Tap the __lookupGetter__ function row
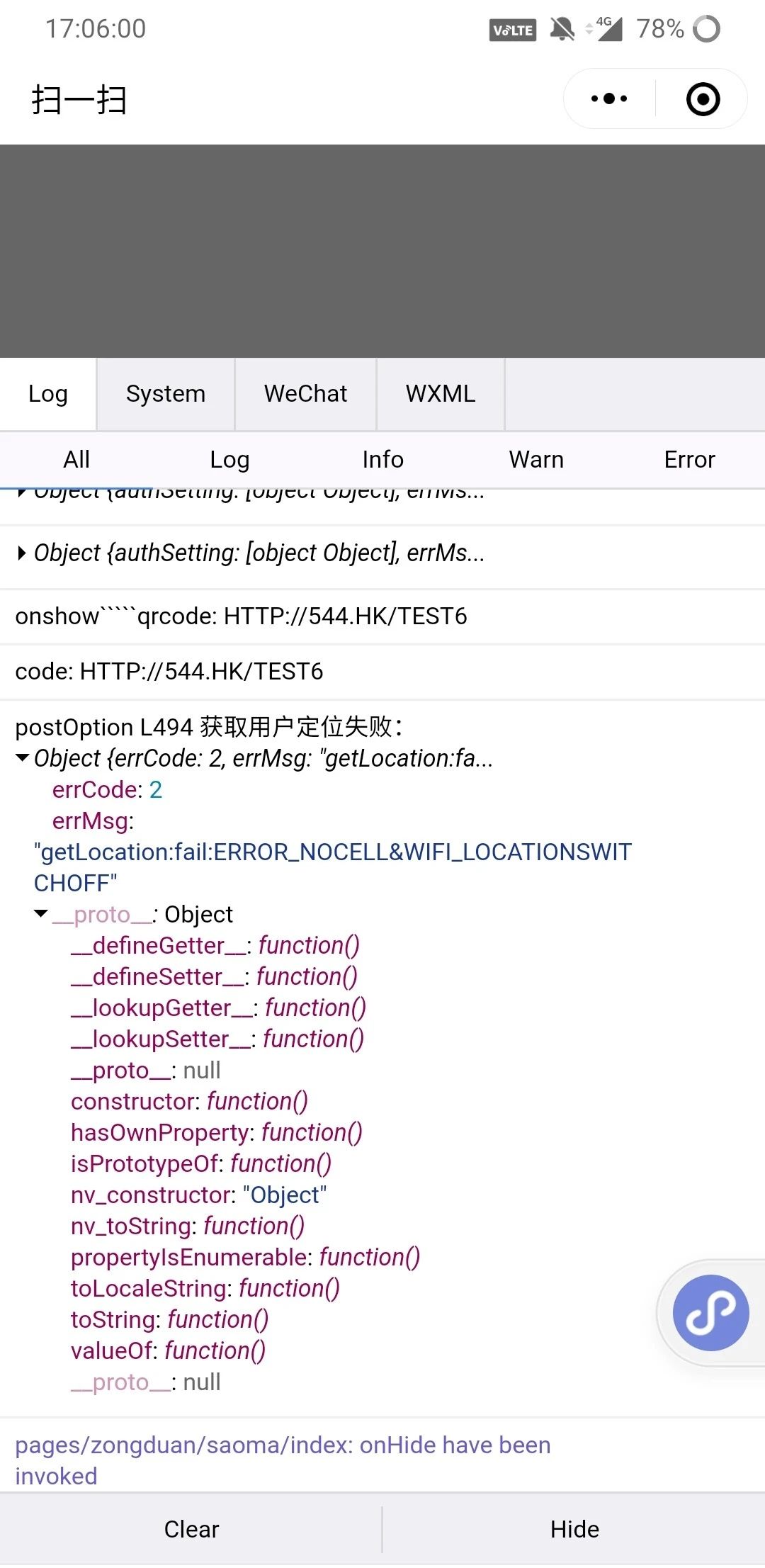Image resolution: width=765 pixels, height=1568 pixels. (x=218, y=1008)
